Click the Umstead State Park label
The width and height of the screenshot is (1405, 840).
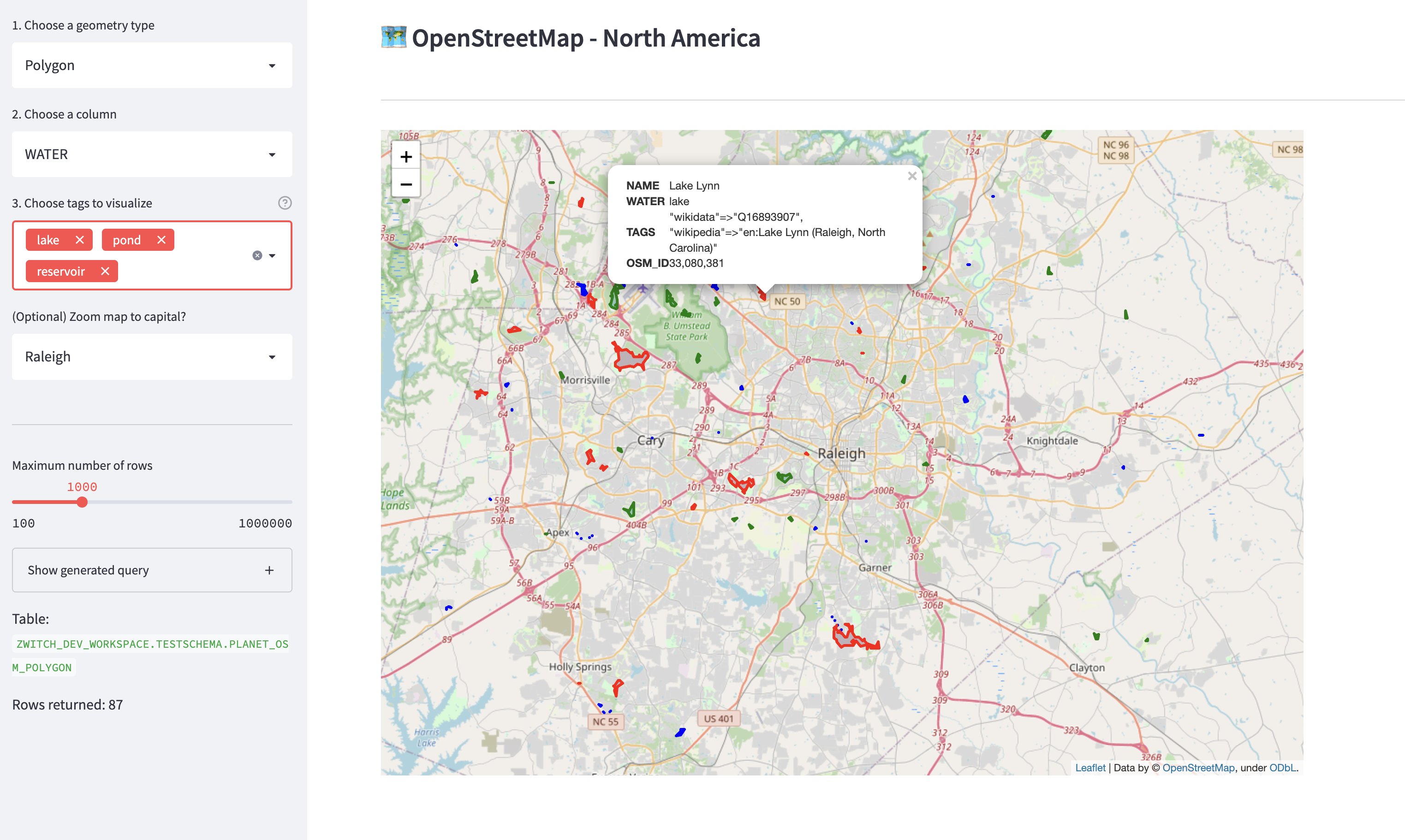coord(687,326)
